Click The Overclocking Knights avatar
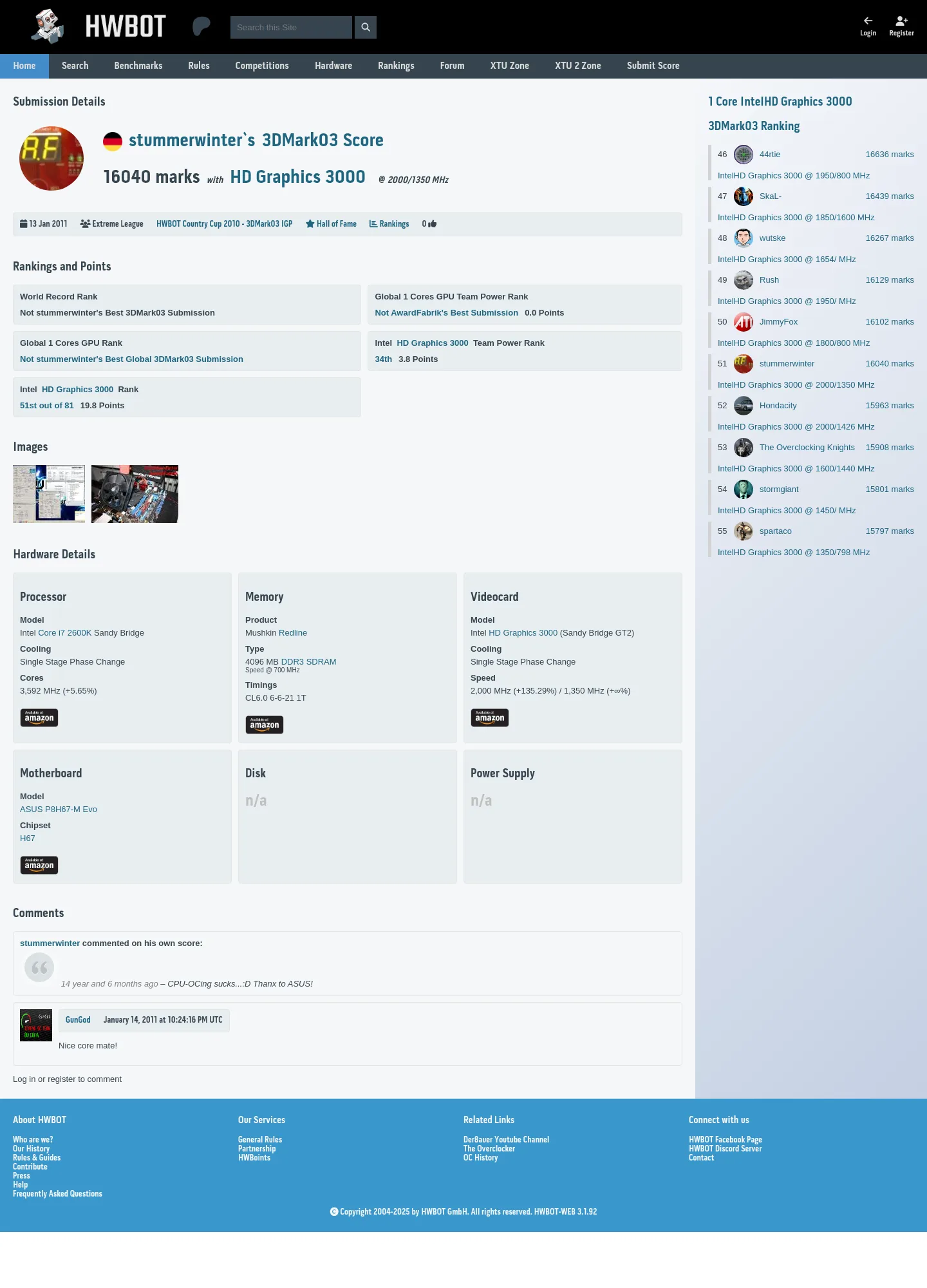The width and height of the screenshot is (927, 1288). click(x=744, y=448)
